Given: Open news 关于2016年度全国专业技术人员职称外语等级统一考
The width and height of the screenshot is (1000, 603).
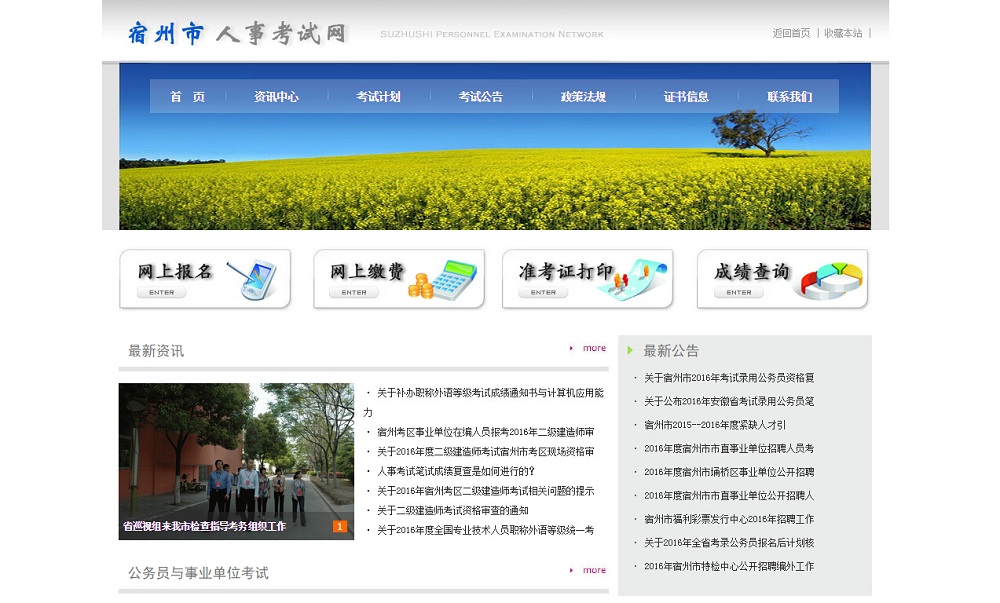Looking at the screenshot, I should point(485,530).
